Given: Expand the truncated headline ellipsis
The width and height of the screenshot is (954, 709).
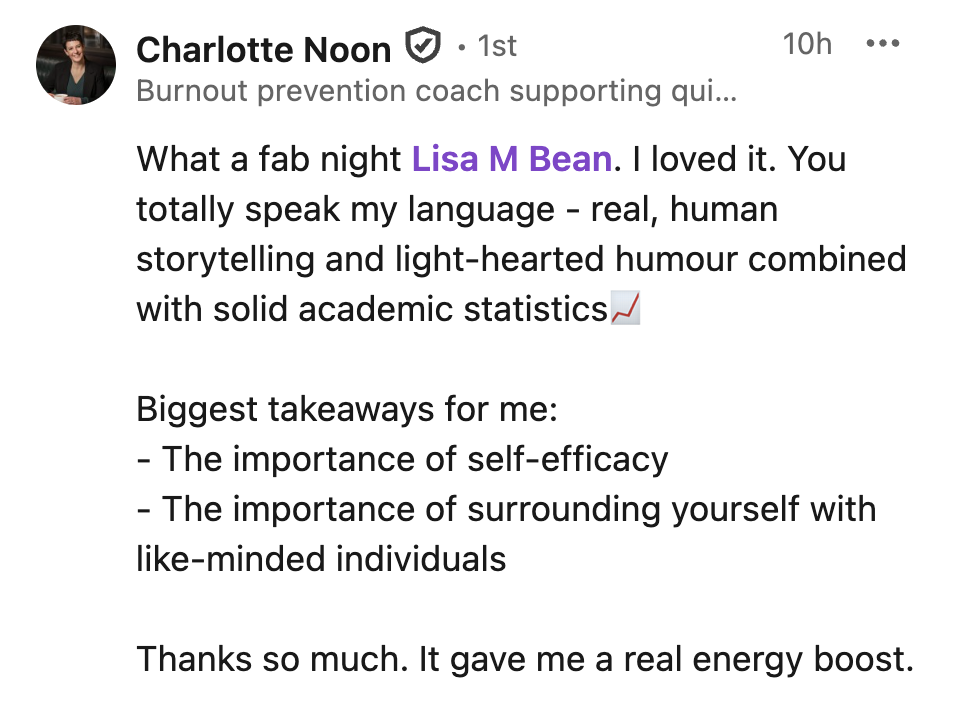Looking at the screenshot, I should (728, 93).
